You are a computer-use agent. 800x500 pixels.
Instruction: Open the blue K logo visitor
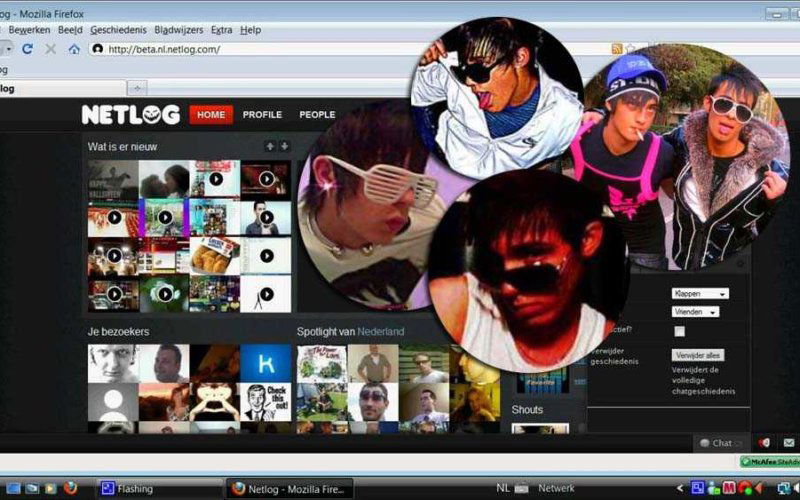pyautogui.click(x=266, y=363)
